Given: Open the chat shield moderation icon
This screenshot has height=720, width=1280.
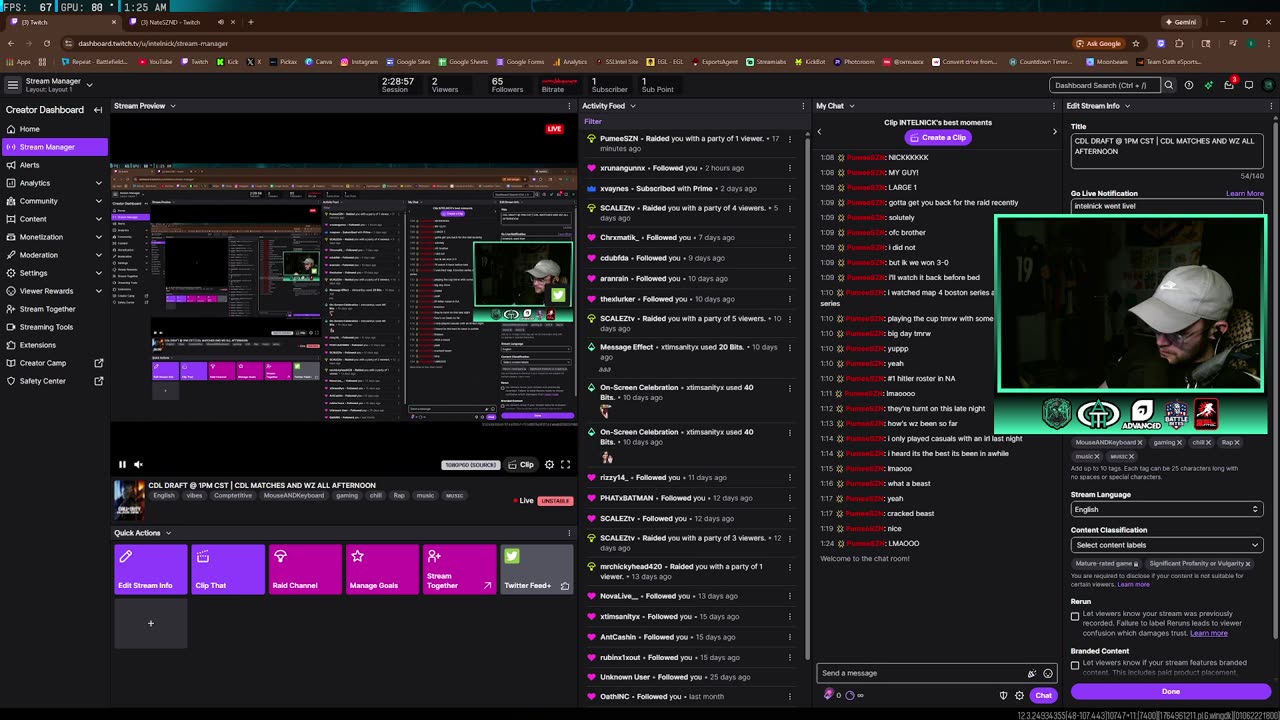Looking at the screenshot, I should pyautogui.click(x=1003, y=695).
